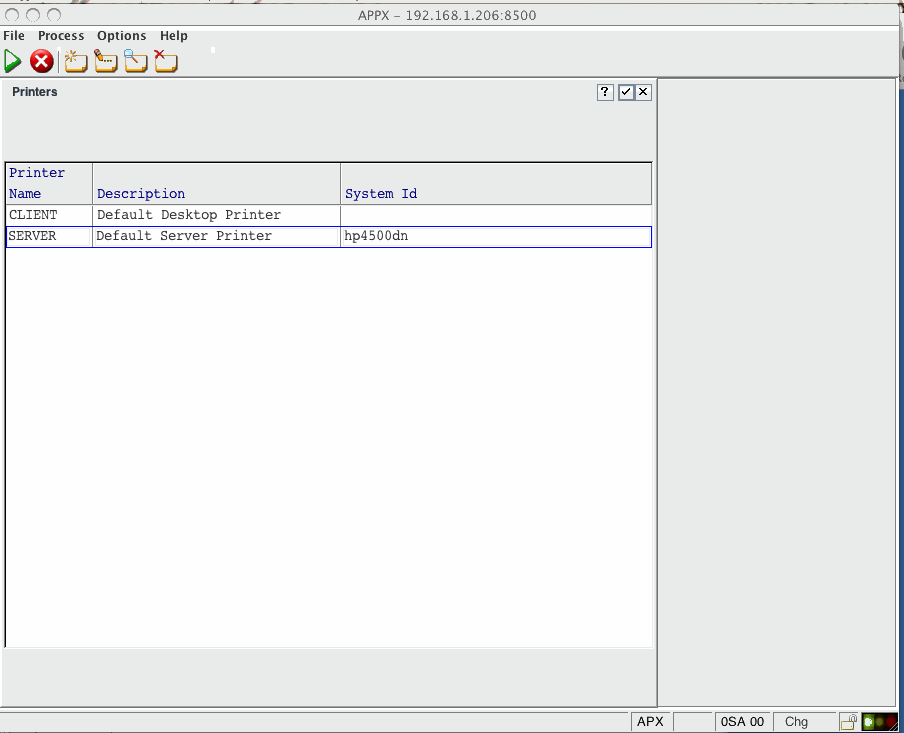The height and width of the screenshot is (733, 904).
Task: Open the Process menu
Action: point(61,35)
